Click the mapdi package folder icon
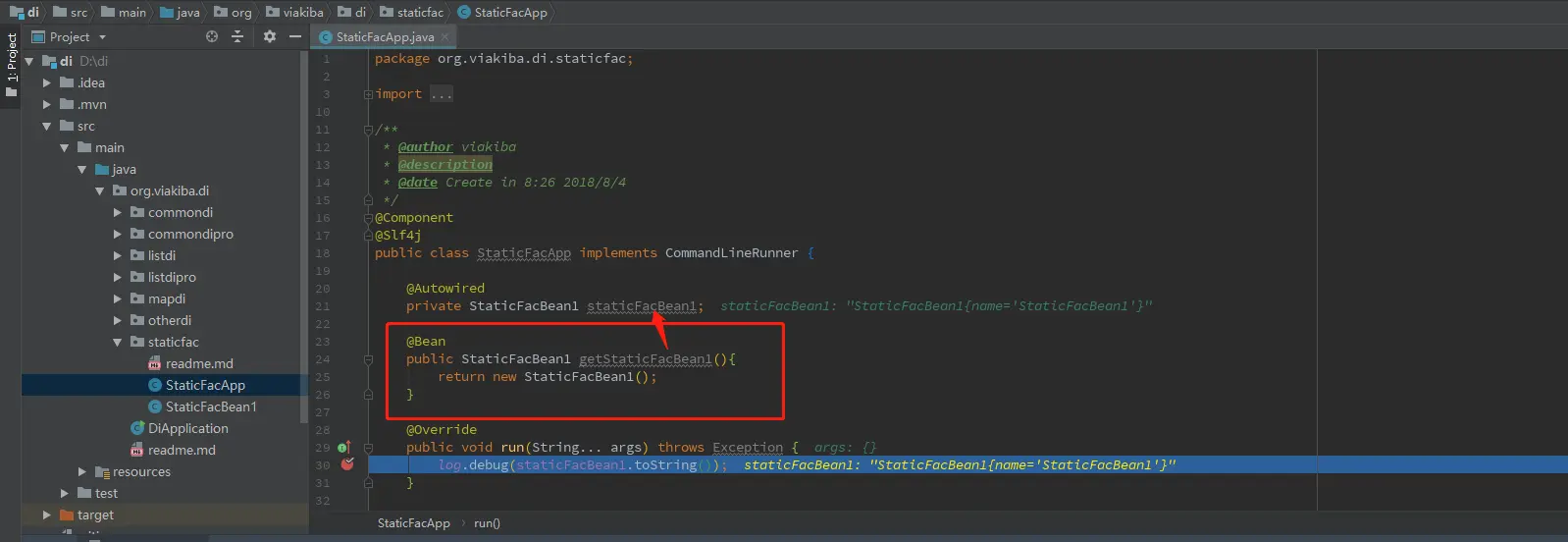 click(x=137, y=298)
